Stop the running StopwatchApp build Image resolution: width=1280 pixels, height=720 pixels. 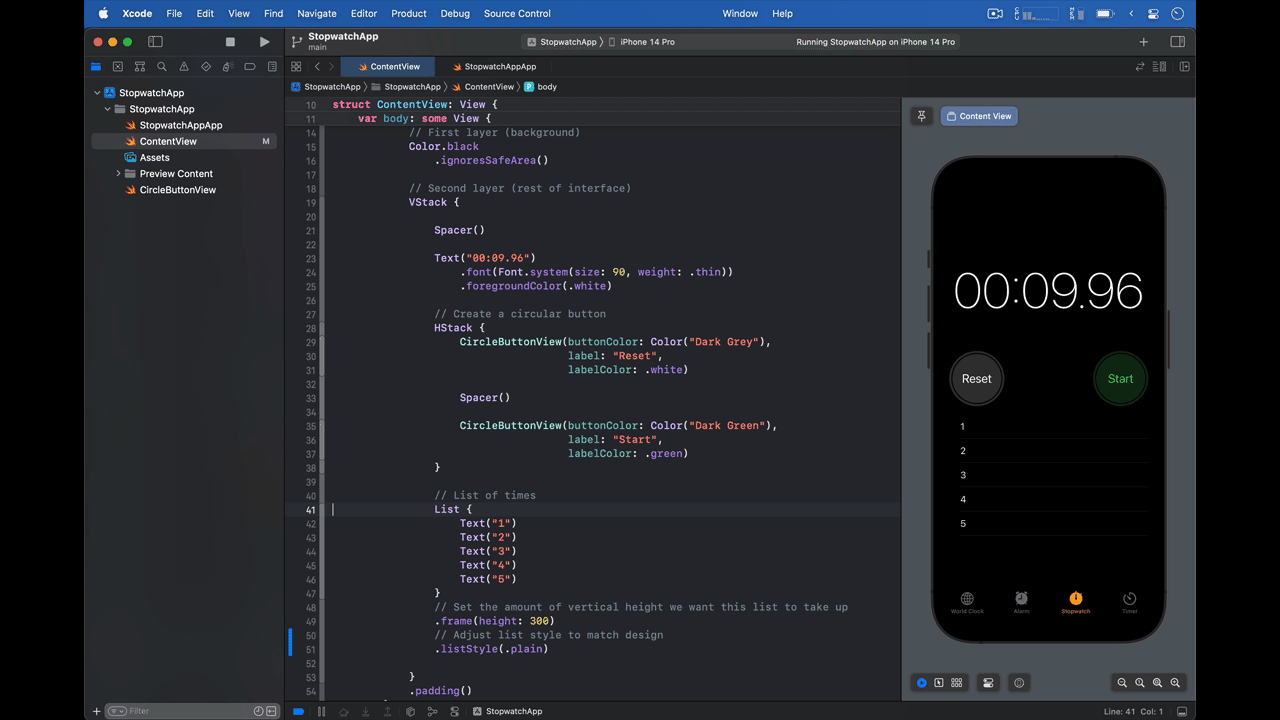(230, 42)
